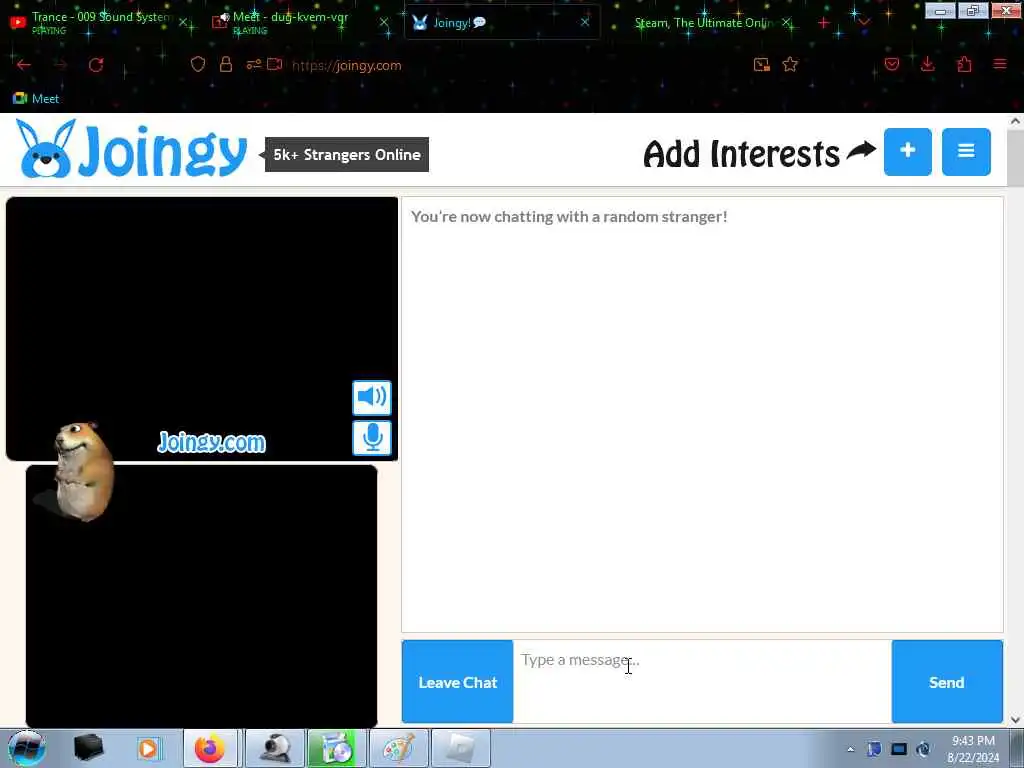
Task: Close the Trance YouTube tab
Action: click(184, 22)
